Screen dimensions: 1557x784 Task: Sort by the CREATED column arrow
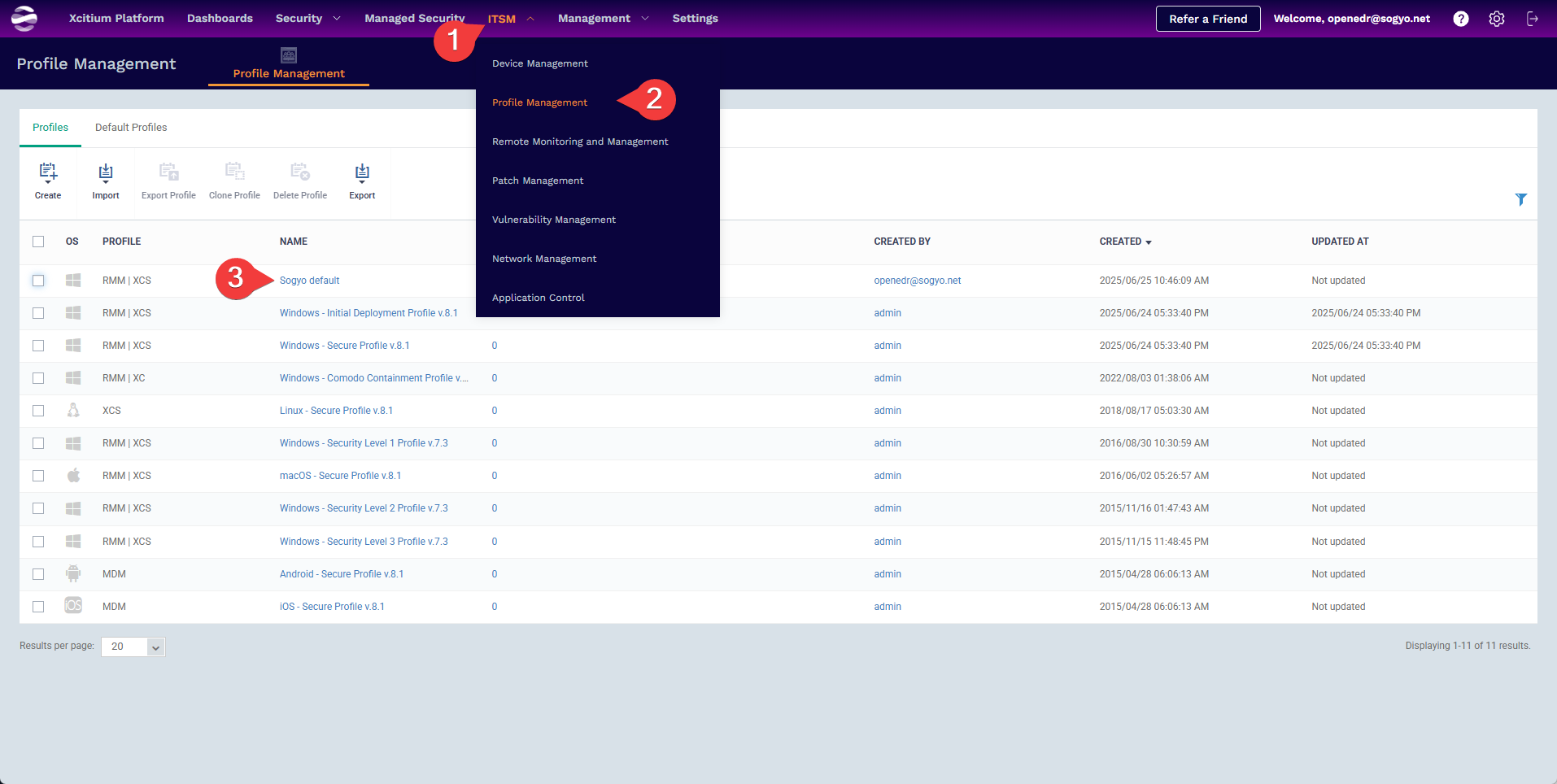point(1149,242)
